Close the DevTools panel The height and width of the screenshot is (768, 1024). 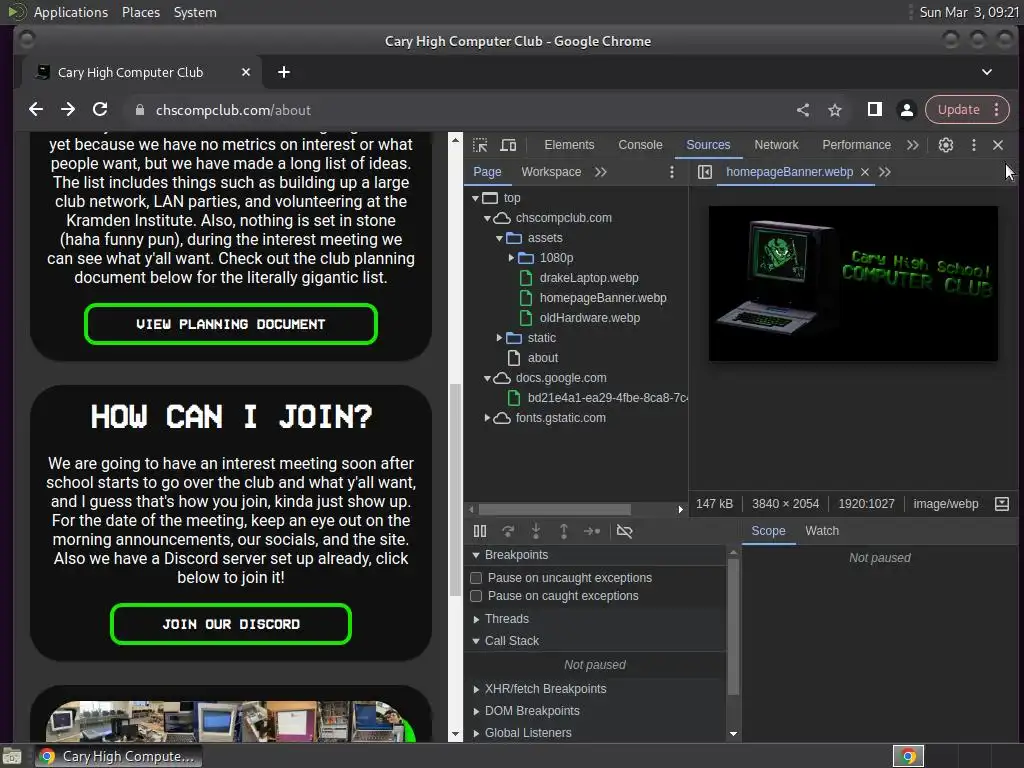(998, 145)
